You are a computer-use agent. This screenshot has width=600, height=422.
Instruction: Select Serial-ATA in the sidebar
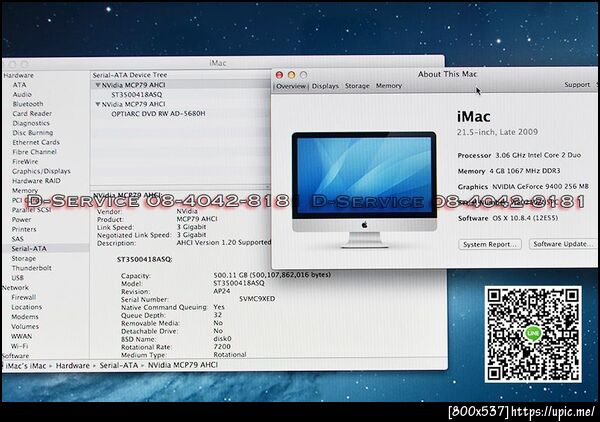point(29,249)
